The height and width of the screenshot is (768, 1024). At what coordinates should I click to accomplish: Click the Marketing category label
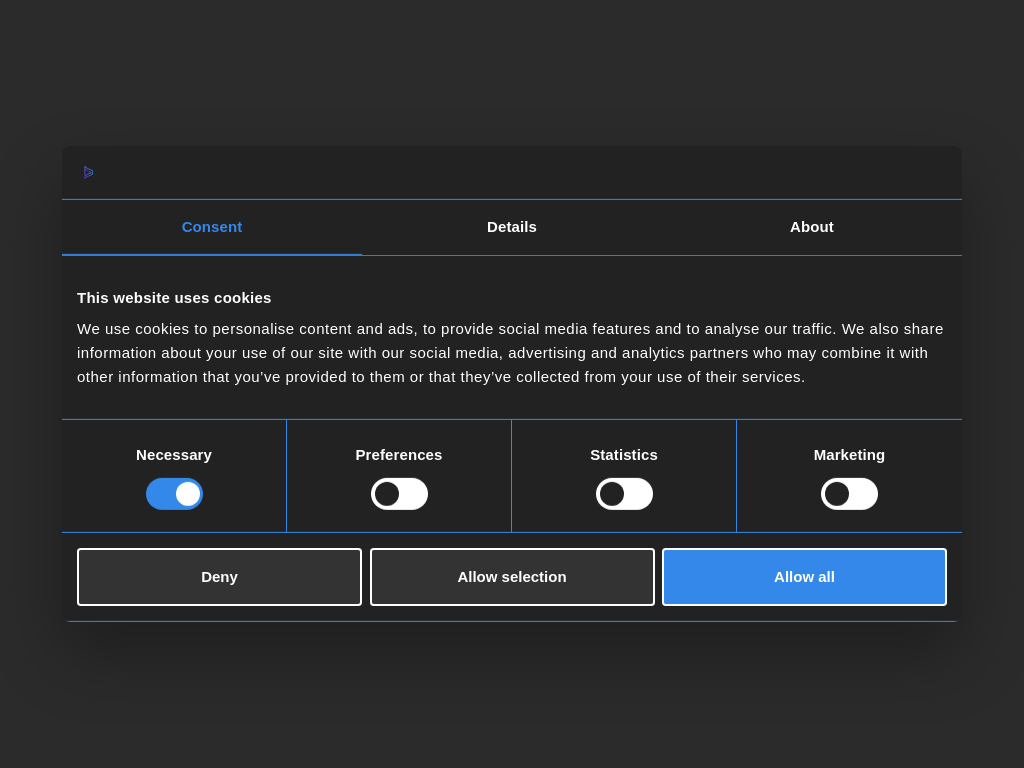849,455
